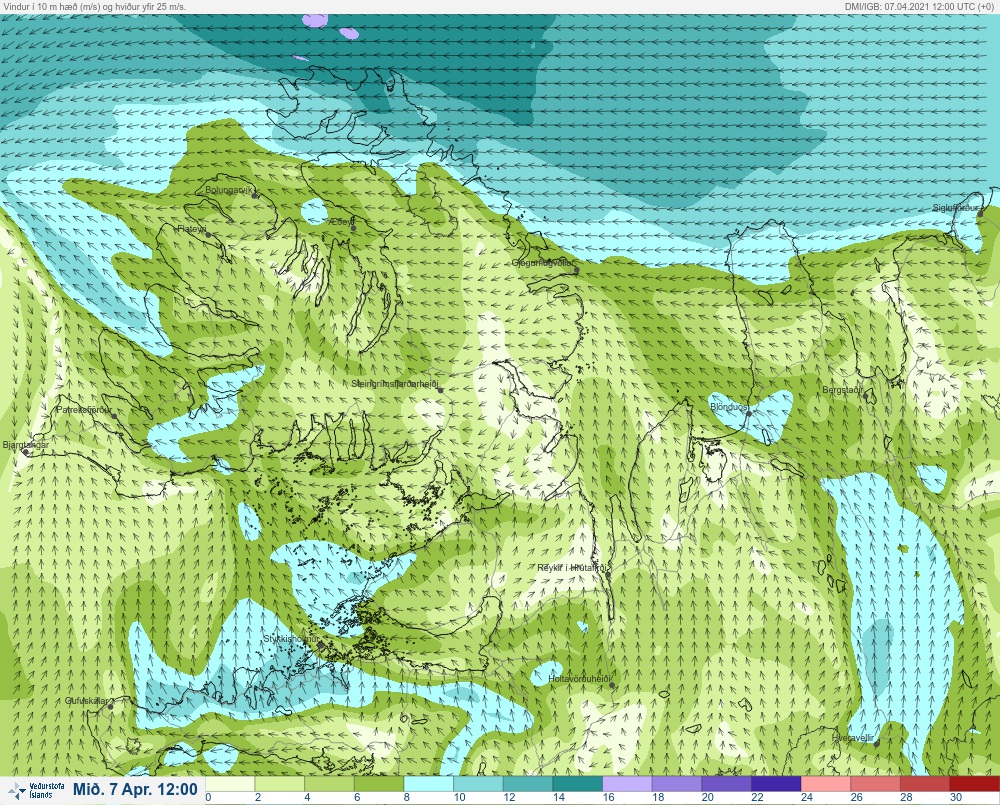Click the 'Vindur í 10 m hæð' map title
Image resolution: width=1000 pixels, height=805 pixels.
point(94,6)
